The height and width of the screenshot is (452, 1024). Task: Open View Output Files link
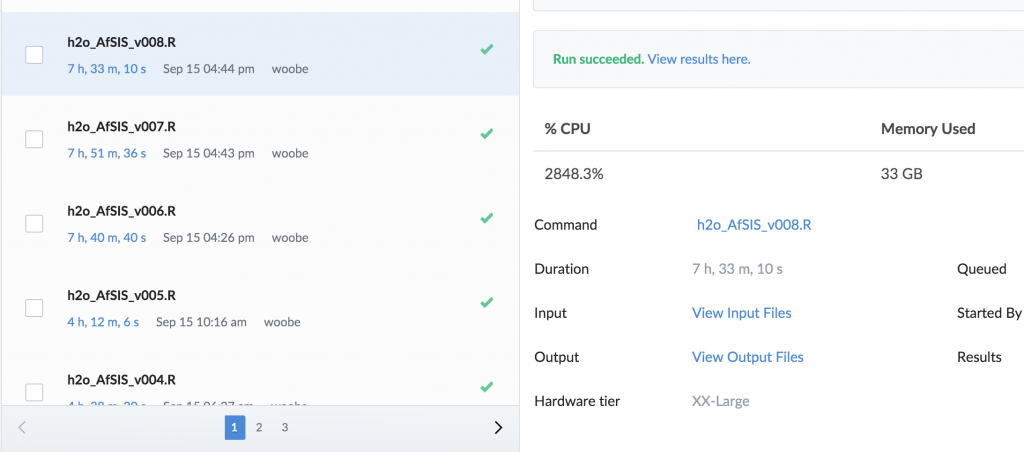click(747, 357)
